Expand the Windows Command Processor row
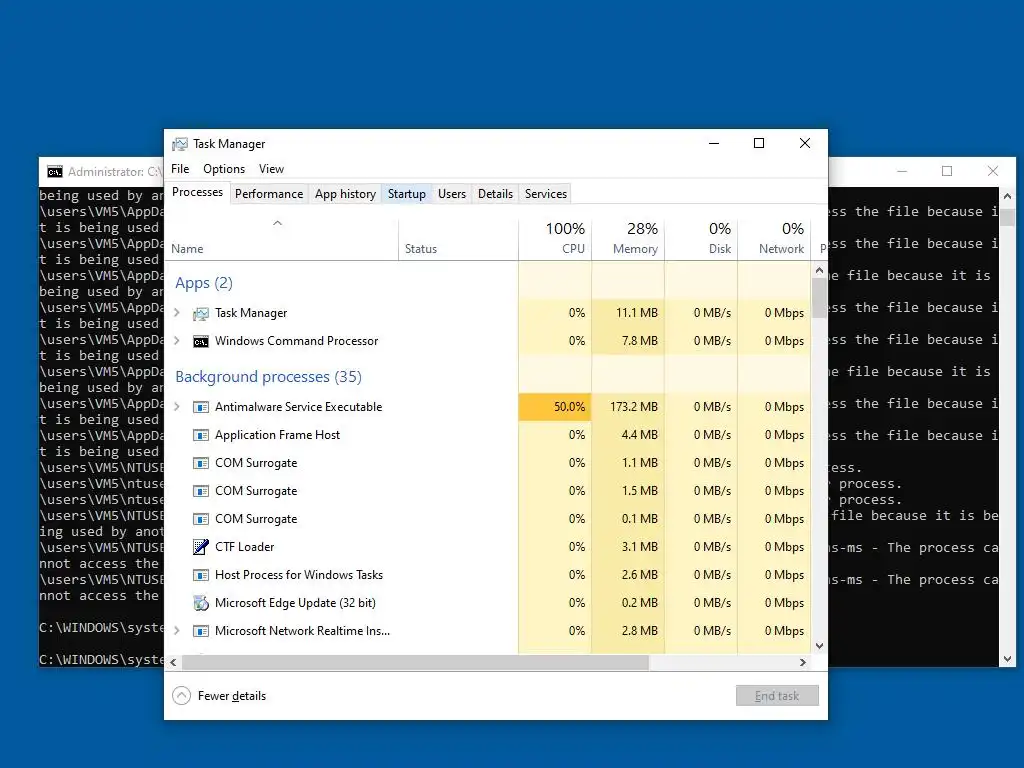The width and height of the screenshot is (1024, 768). [177, 341]
